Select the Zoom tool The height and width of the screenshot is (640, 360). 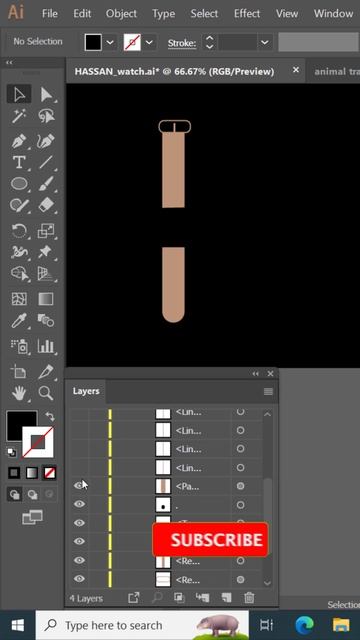[x=46, y=393]
